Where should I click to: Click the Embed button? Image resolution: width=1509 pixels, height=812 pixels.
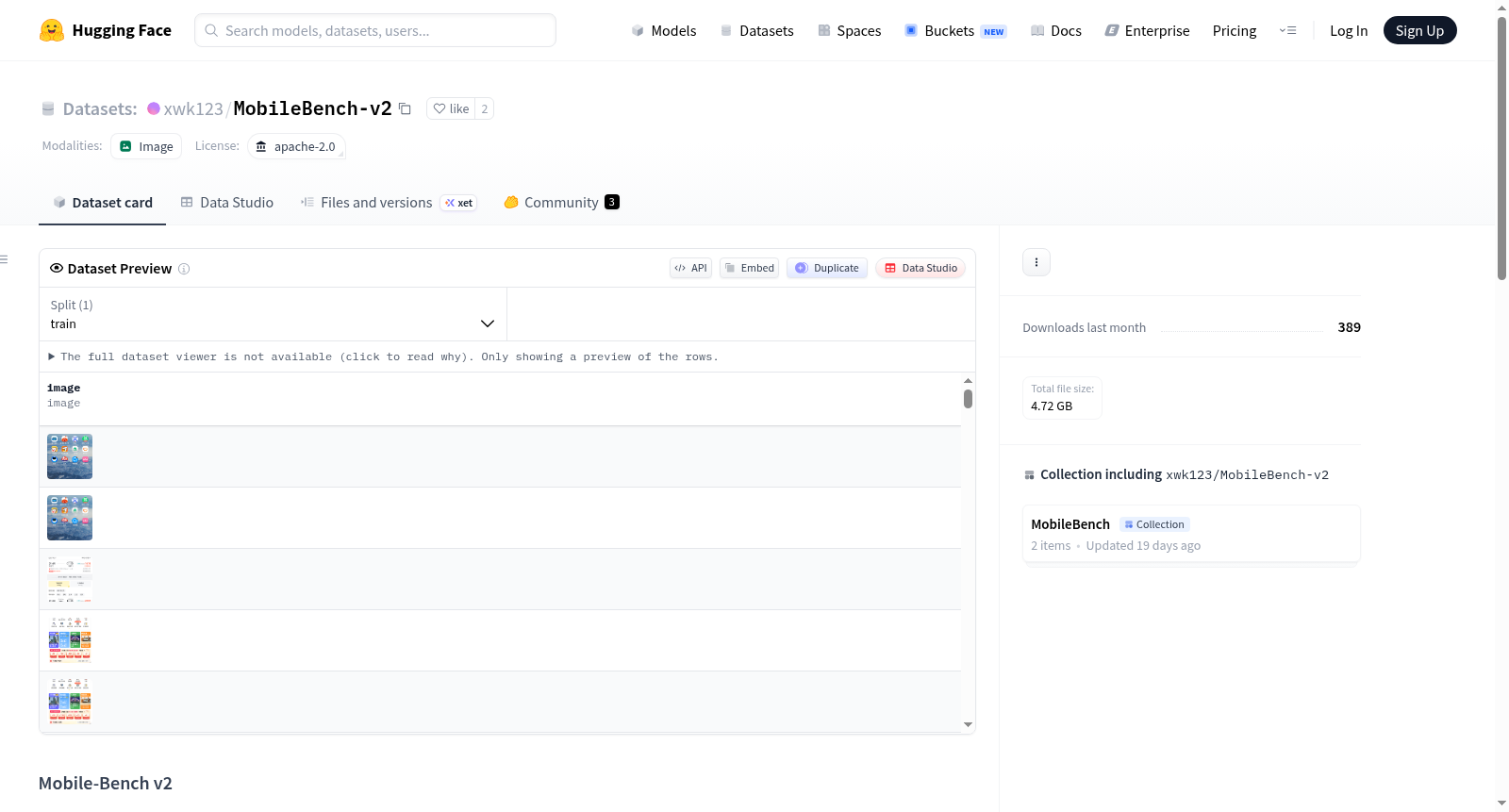pyautogui.click(x=750, y=268)
